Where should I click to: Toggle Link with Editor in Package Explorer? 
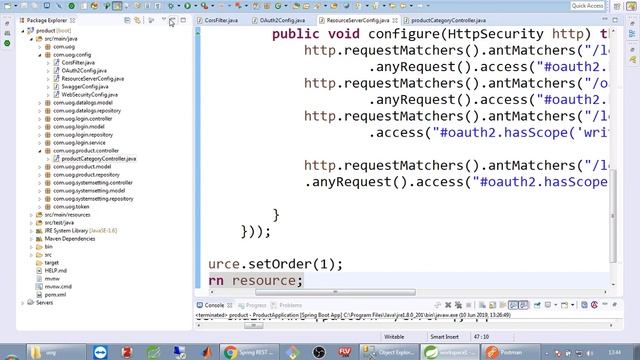pyautogui.click(x=138, y=20)
